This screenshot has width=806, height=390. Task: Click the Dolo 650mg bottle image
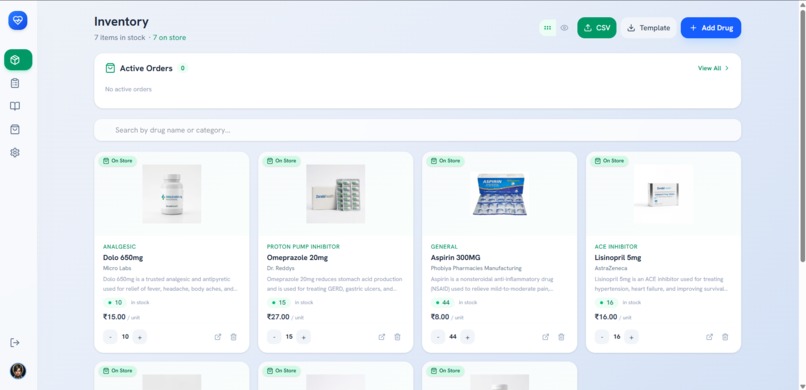pos(172,194)
